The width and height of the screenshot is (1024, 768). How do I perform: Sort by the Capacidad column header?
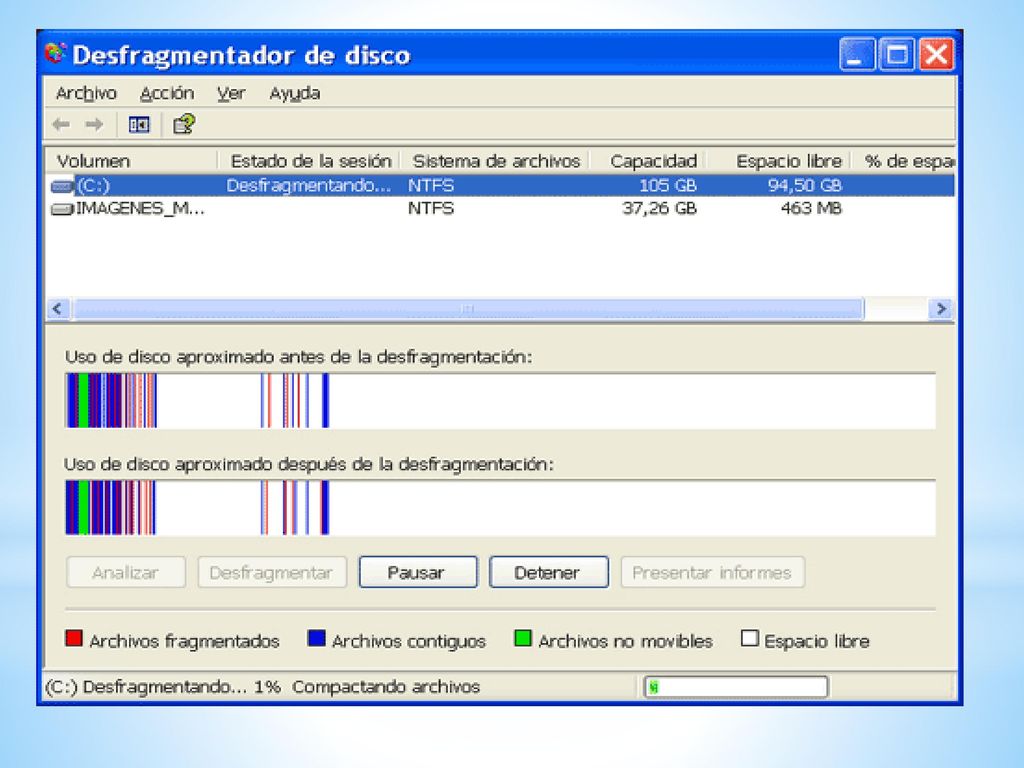pos(648,161)
